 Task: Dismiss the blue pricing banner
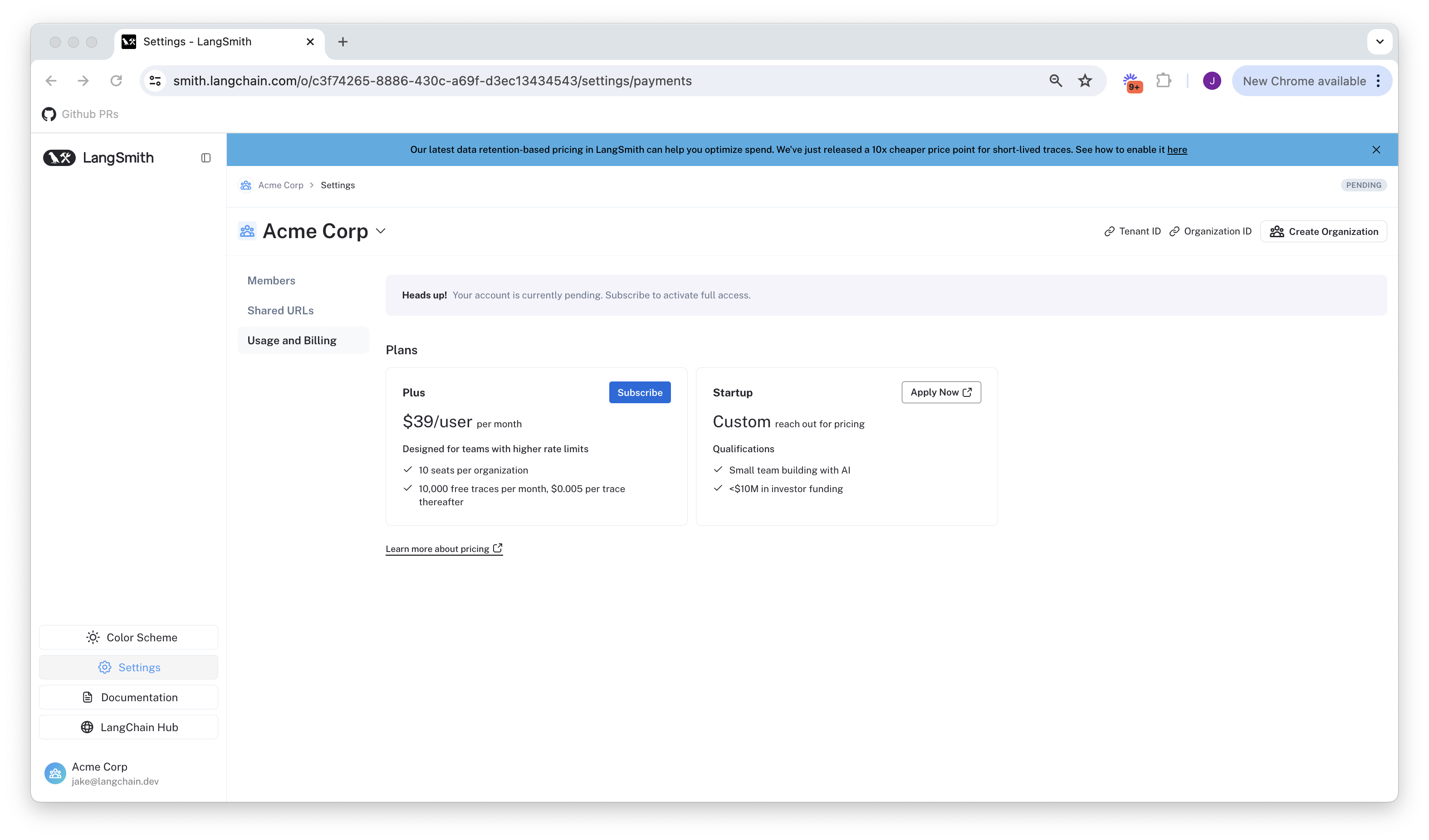[1375, 150]
